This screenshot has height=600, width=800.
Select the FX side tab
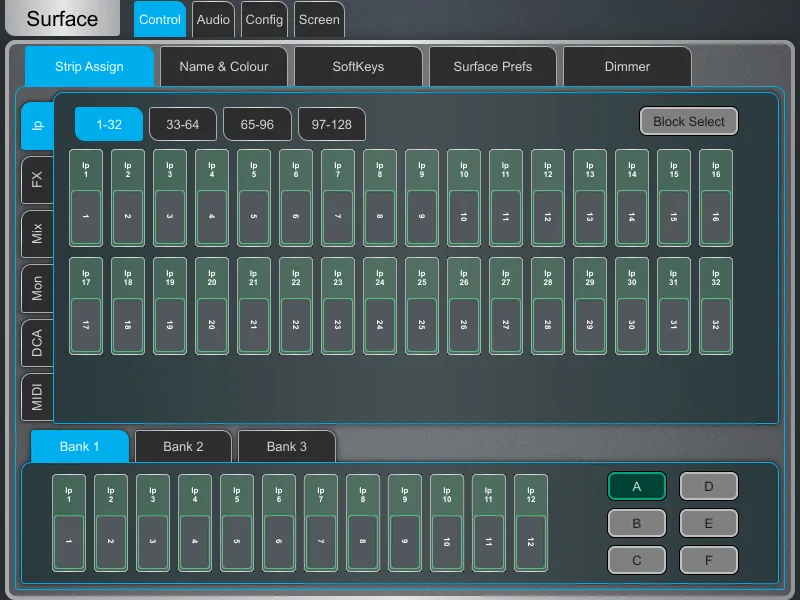37,180
